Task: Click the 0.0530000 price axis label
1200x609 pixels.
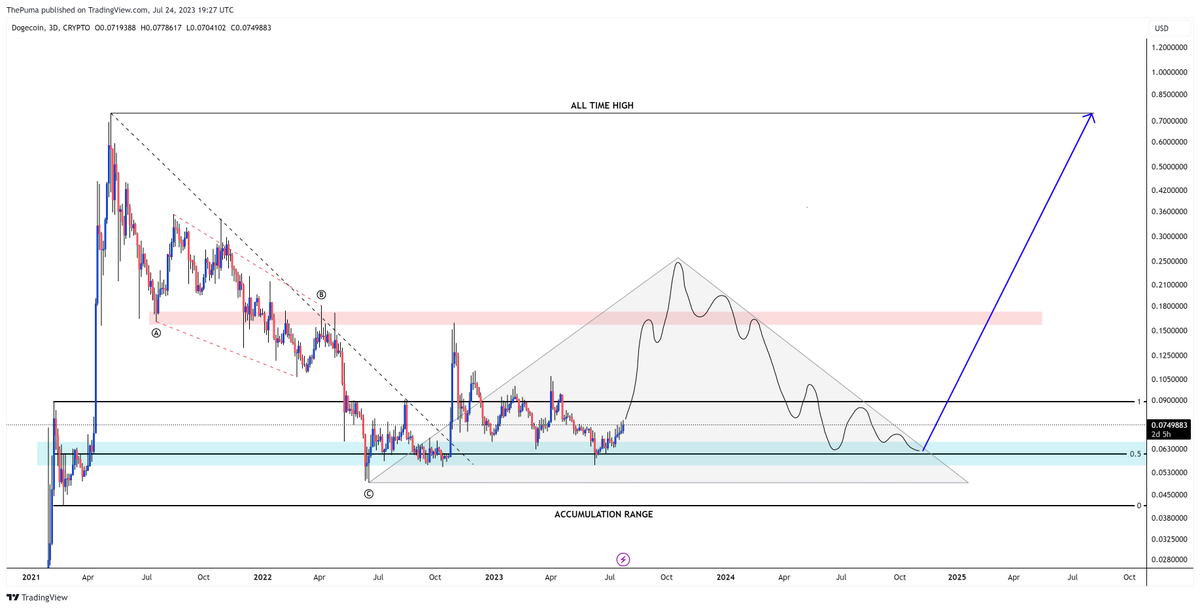Action: pyautogui.click(x=1170, y=473)
